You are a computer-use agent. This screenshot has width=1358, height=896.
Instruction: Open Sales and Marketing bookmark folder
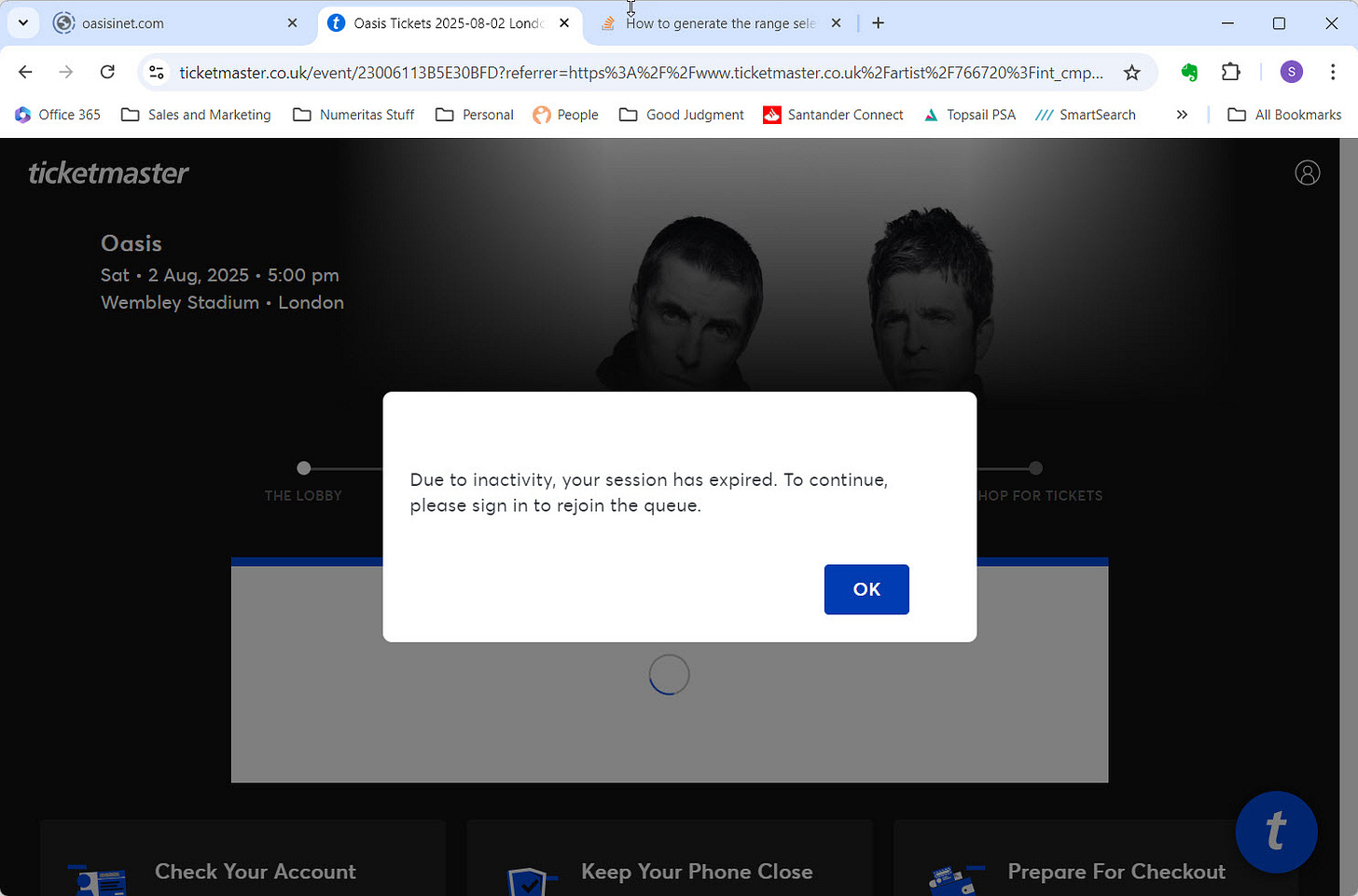[x=197, y=115]
